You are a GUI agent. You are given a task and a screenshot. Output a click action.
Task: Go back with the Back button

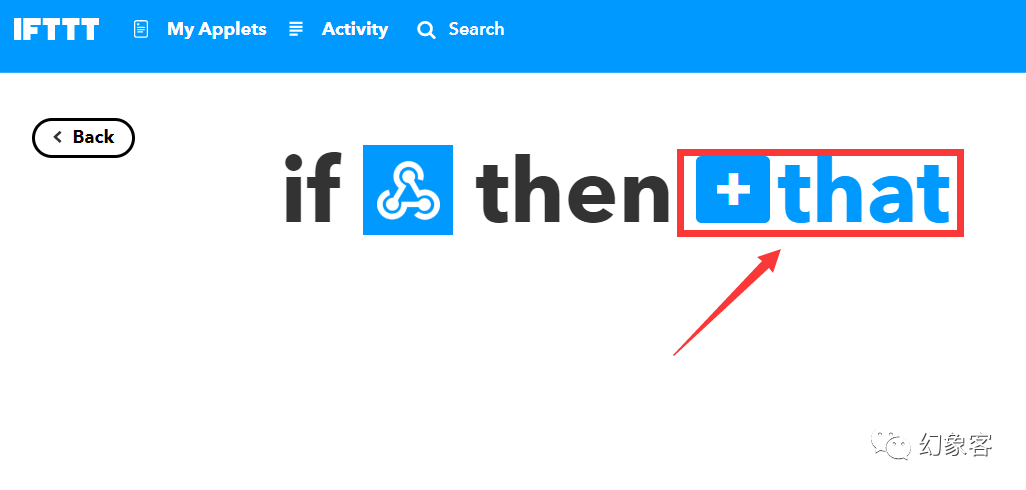(x=83, y=137)
